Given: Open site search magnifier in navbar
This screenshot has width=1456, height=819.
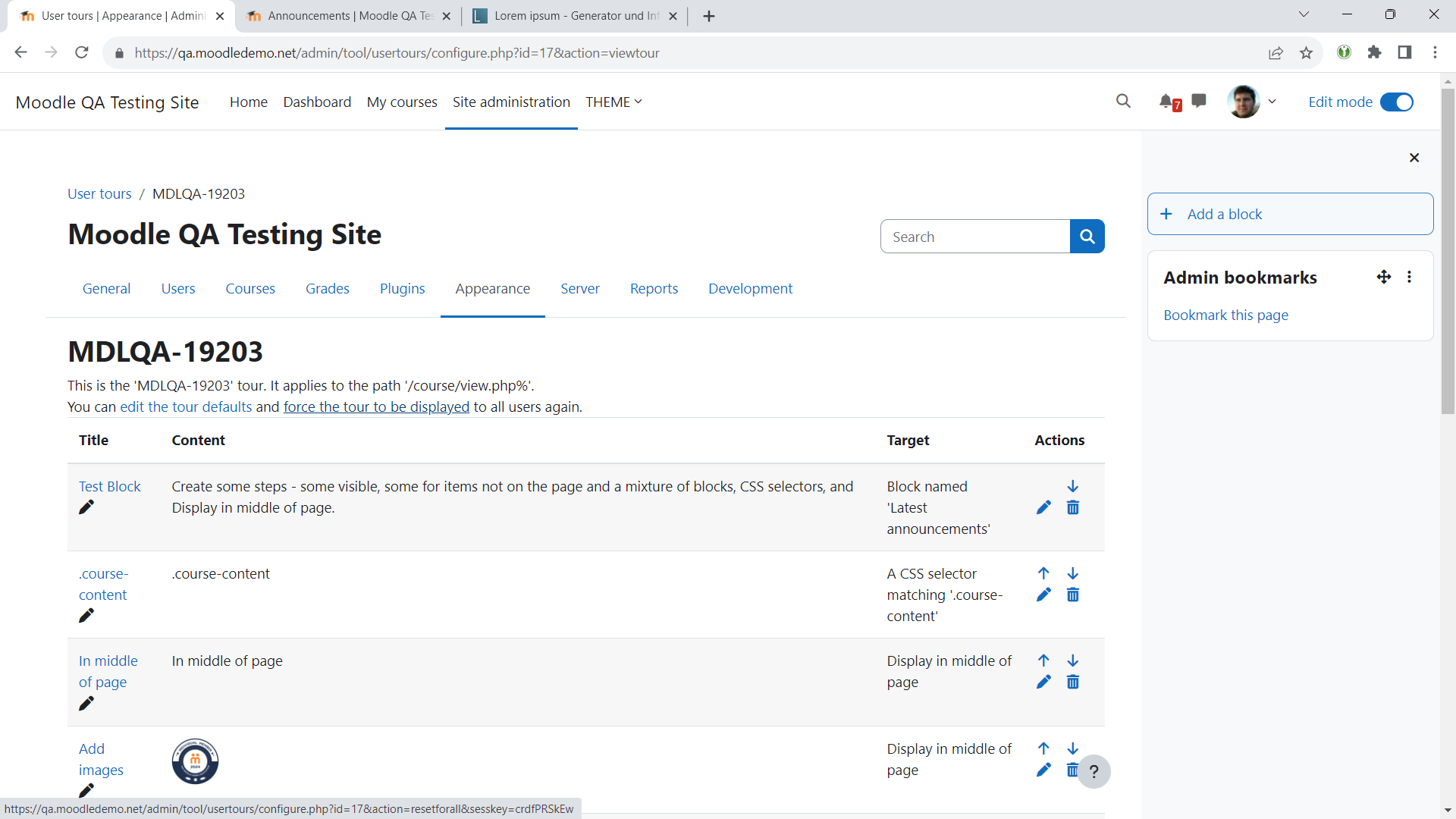Looking at the screenshot, I should click(1123, 101).
